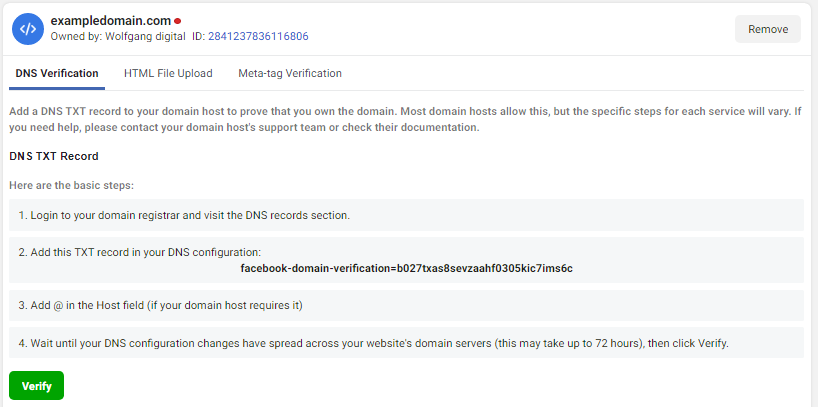
Task: Click the Owned by label
Action: pyautogui.click(x=76, y=36)
